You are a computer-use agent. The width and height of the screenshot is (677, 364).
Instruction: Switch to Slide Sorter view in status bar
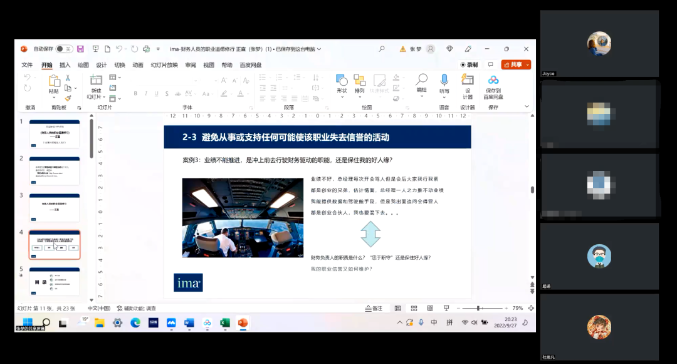point(414,308)
